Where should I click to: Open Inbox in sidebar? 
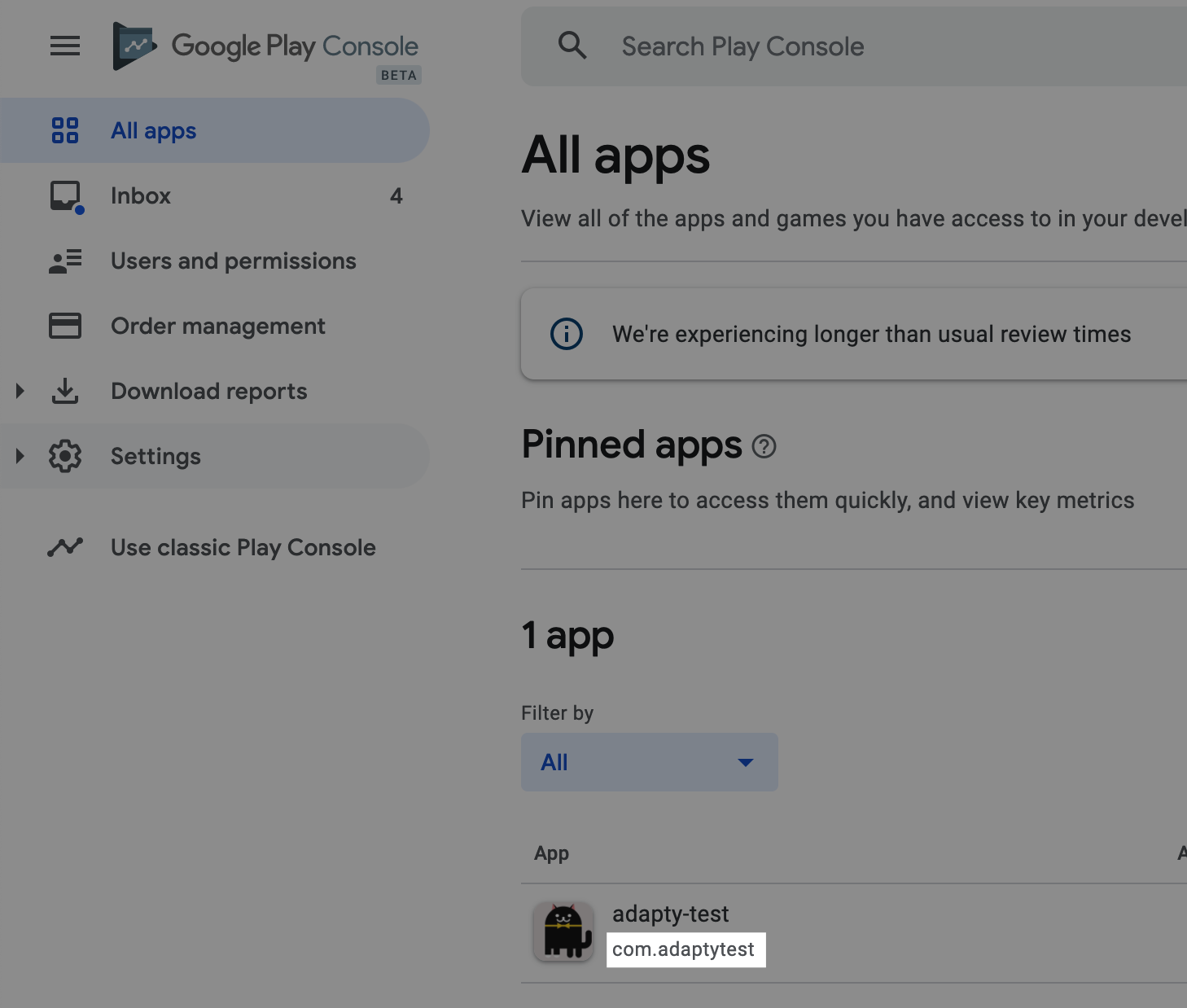[x=215, y=195]
